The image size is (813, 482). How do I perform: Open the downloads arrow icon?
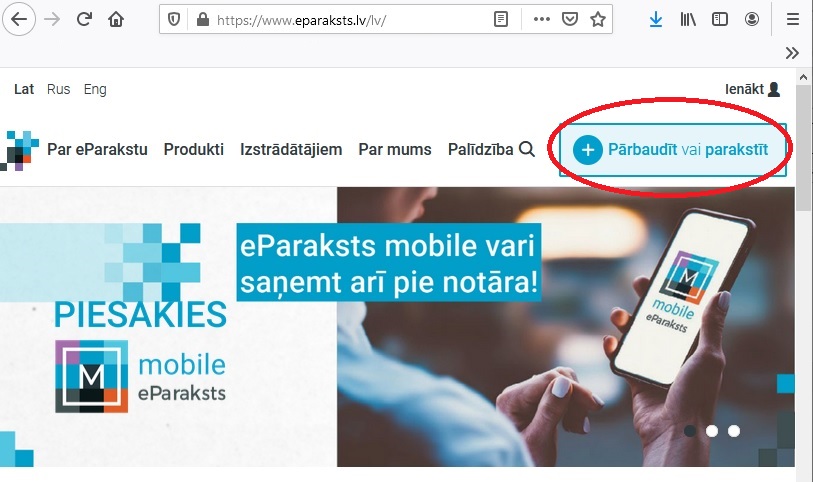(x=656, y=20)
